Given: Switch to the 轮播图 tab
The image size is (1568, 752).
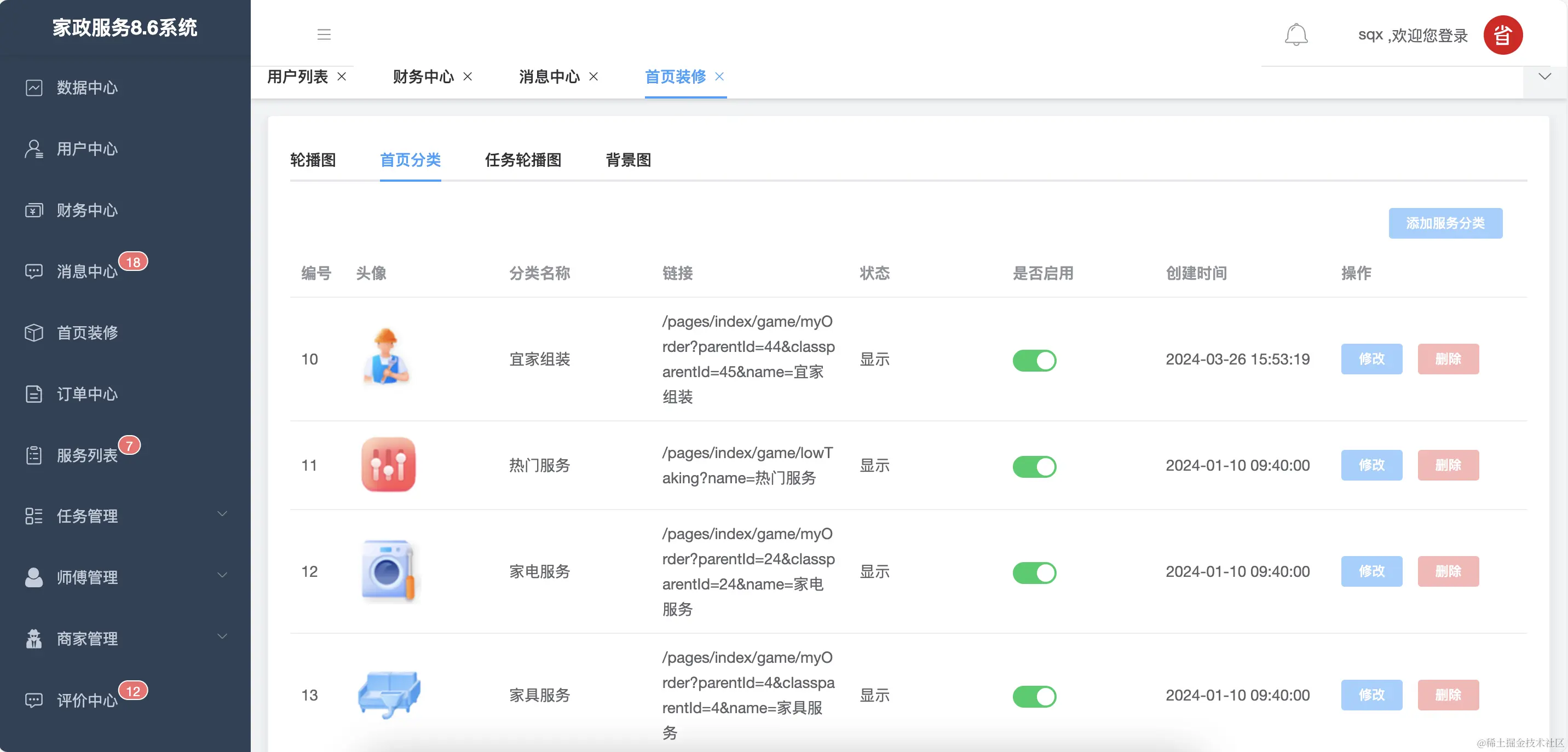Looking at the screenshot, I should pyautogui.click(x=313, y=160).
